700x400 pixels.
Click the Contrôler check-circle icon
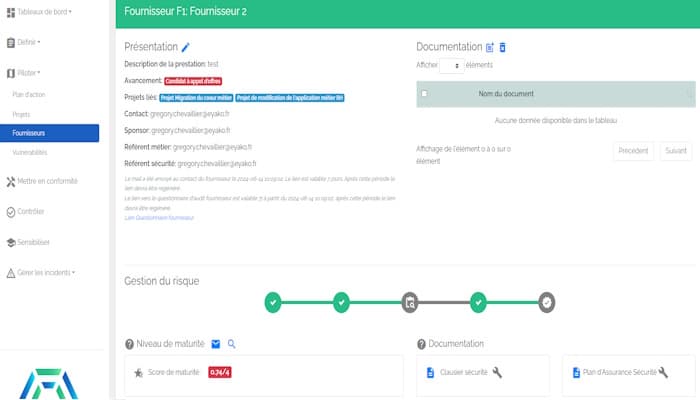pos(11,212)
